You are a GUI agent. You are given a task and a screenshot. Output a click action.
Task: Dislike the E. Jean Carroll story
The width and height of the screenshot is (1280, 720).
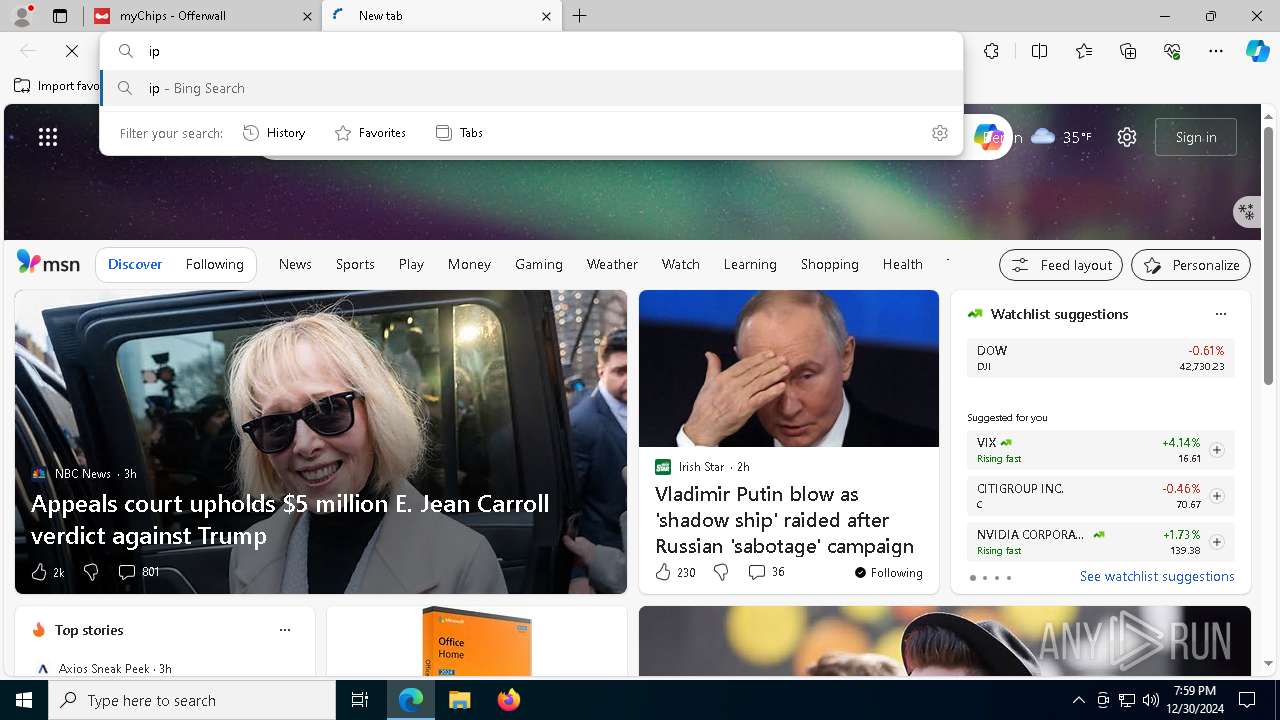91,572
